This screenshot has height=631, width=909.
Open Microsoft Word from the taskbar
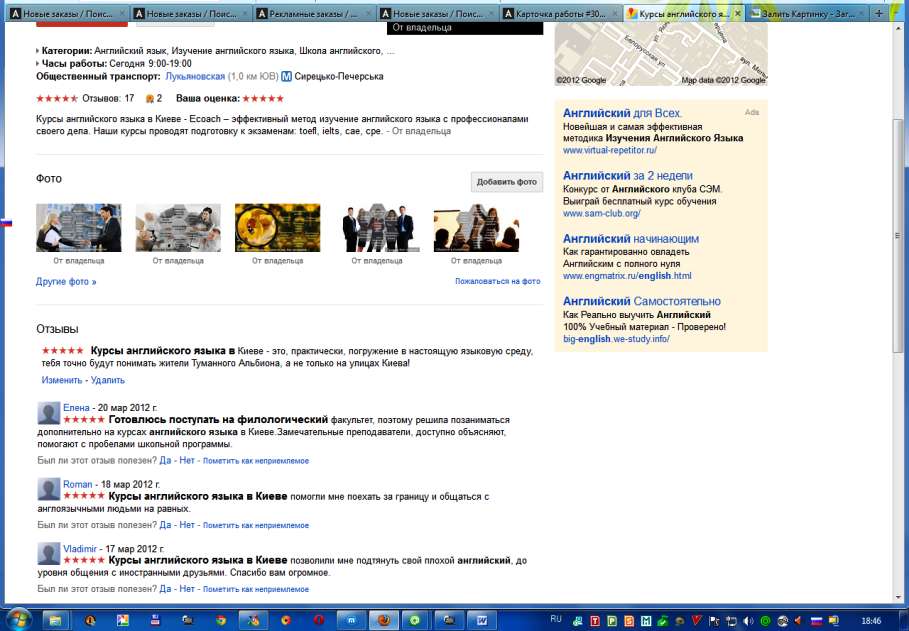[x=482, y=620]
